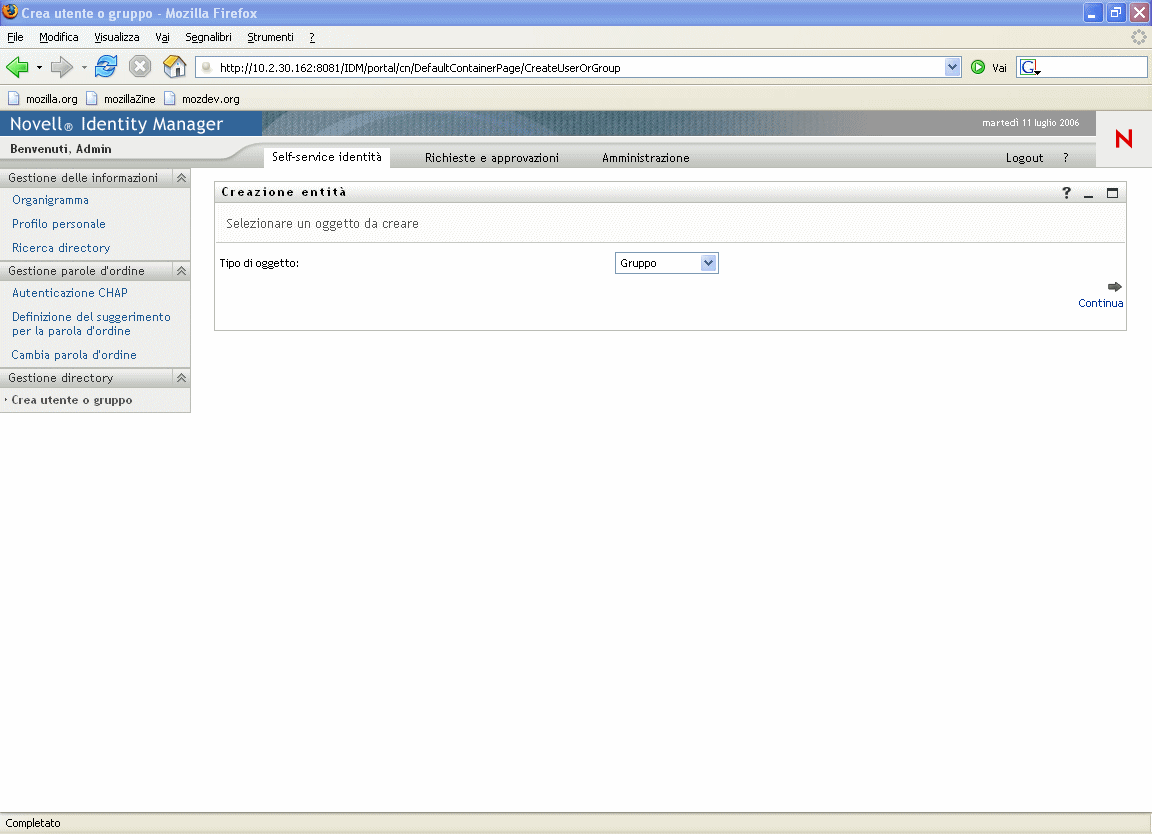Click inside the URL address field

(580, 68)
